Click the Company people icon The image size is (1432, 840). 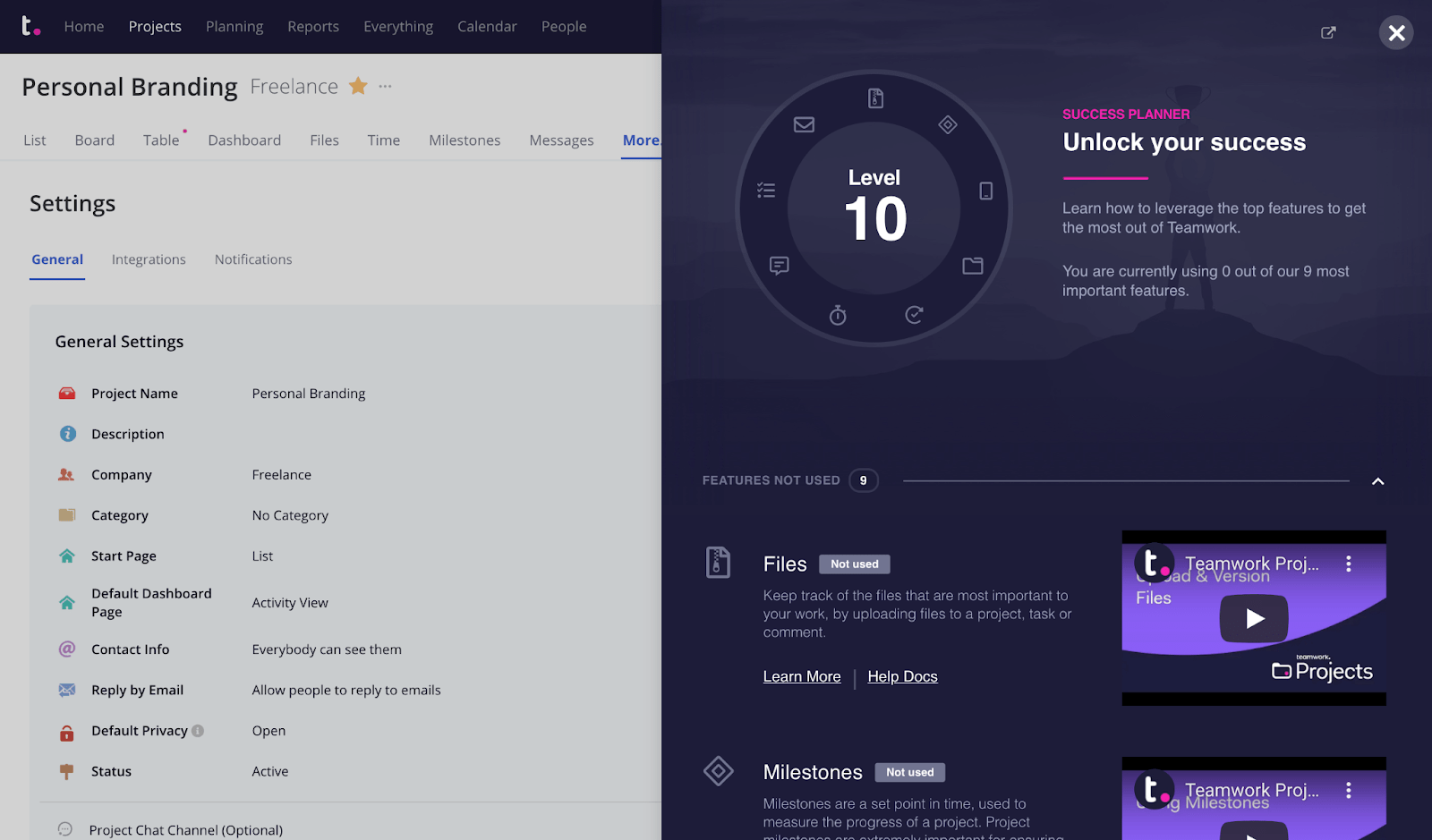tap(67, 475)
